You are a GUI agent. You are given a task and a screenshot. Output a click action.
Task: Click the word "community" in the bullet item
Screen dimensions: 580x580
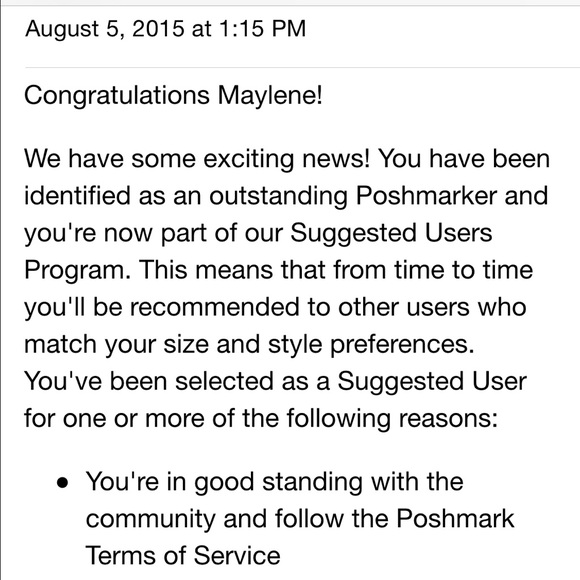pyautogui.click(x=150, y=520)
